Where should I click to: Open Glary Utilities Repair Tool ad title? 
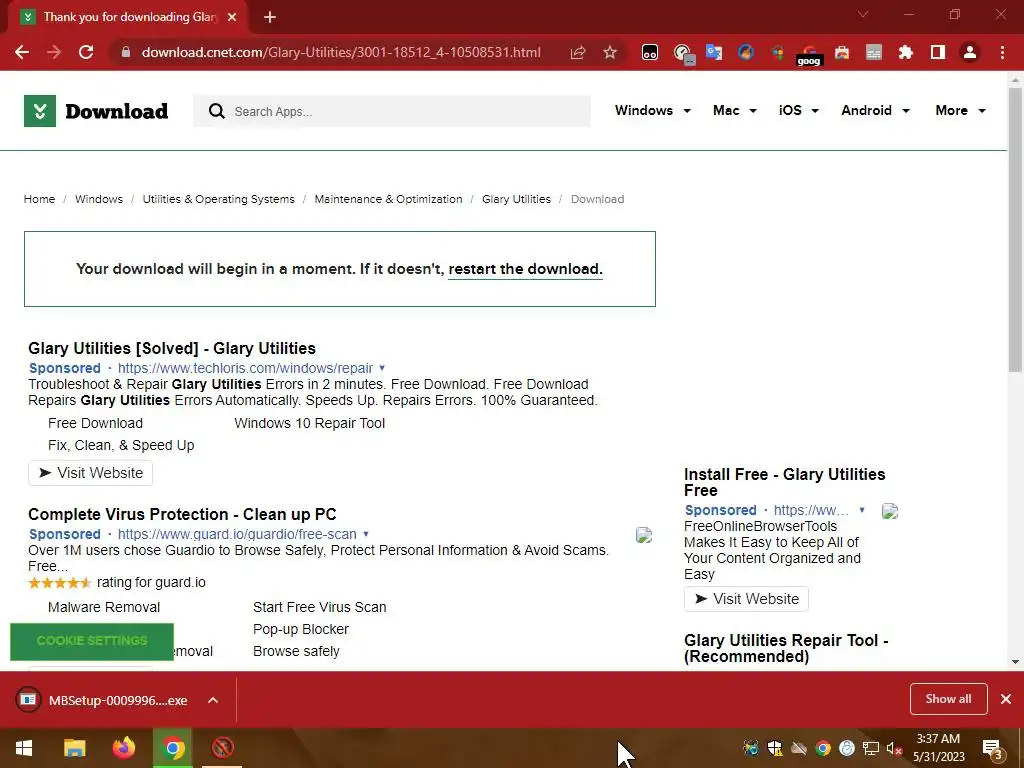pyautogui.click(x=786, y=648)
